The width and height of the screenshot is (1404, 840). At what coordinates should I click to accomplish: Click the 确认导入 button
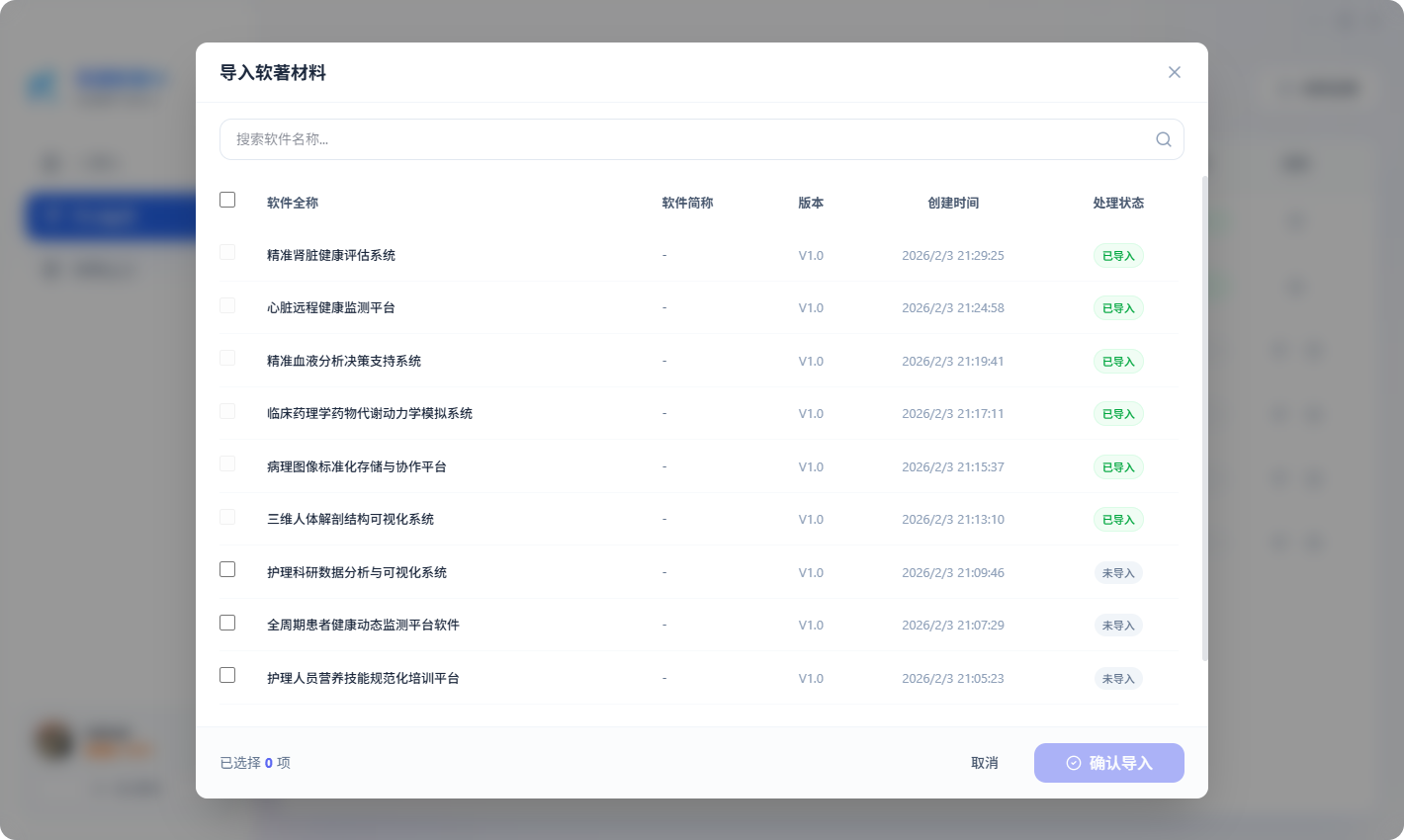pyautogui.click(x=1108, y=762)
